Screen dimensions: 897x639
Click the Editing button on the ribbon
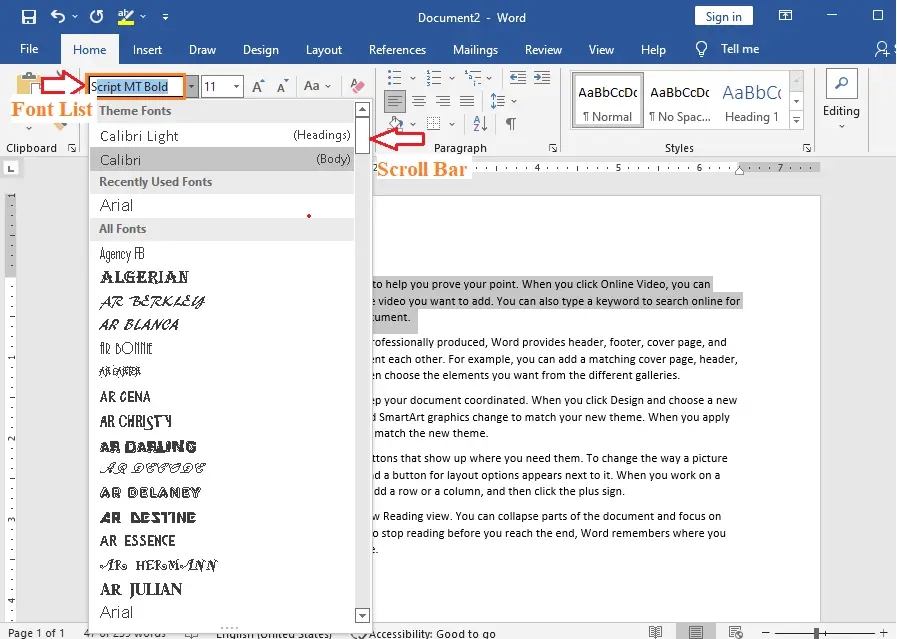pyautogui.click(x=840, y=100)
